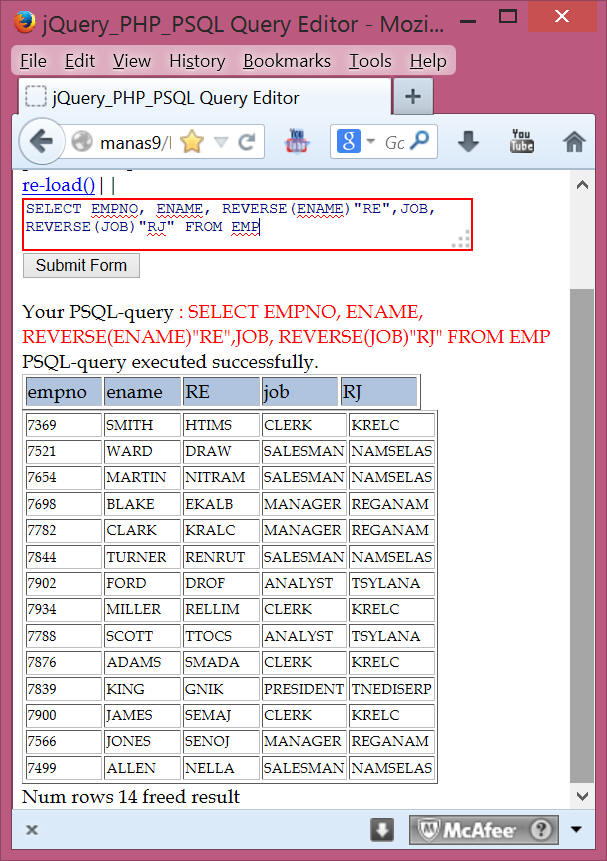Select the cell BLAKE

pos(142,504)
